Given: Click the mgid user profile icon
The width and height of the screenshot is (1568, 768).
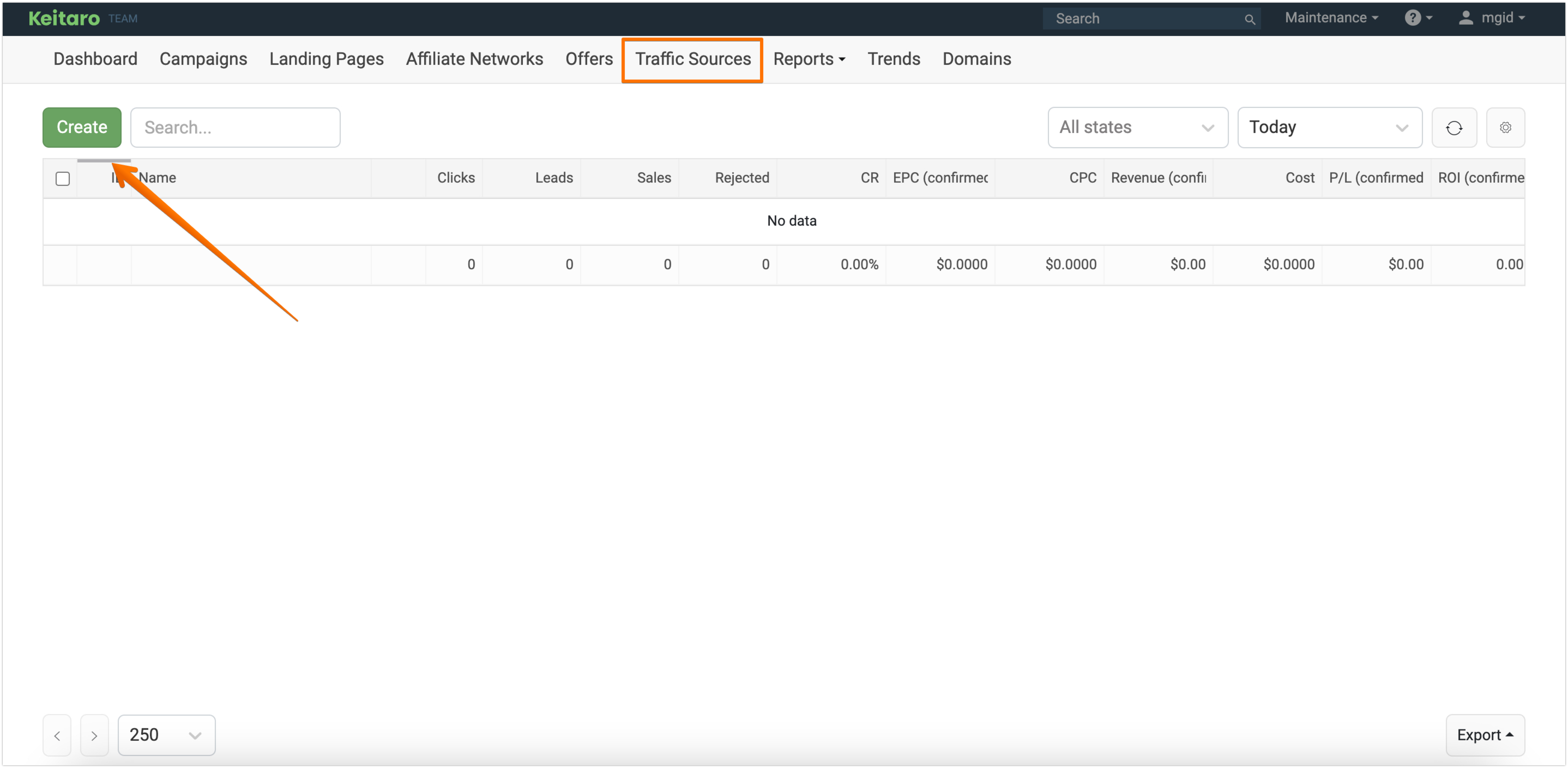Looking at the screenshot, I should pyautogui.click(x=1466, y=18).
